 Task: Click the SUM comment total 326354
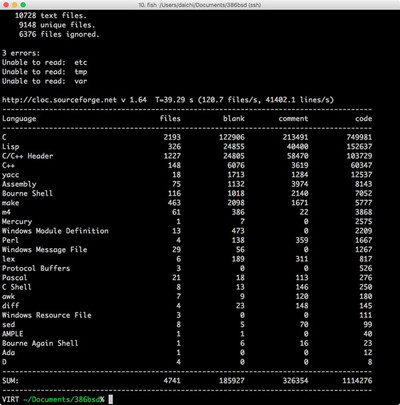point(295,380)
